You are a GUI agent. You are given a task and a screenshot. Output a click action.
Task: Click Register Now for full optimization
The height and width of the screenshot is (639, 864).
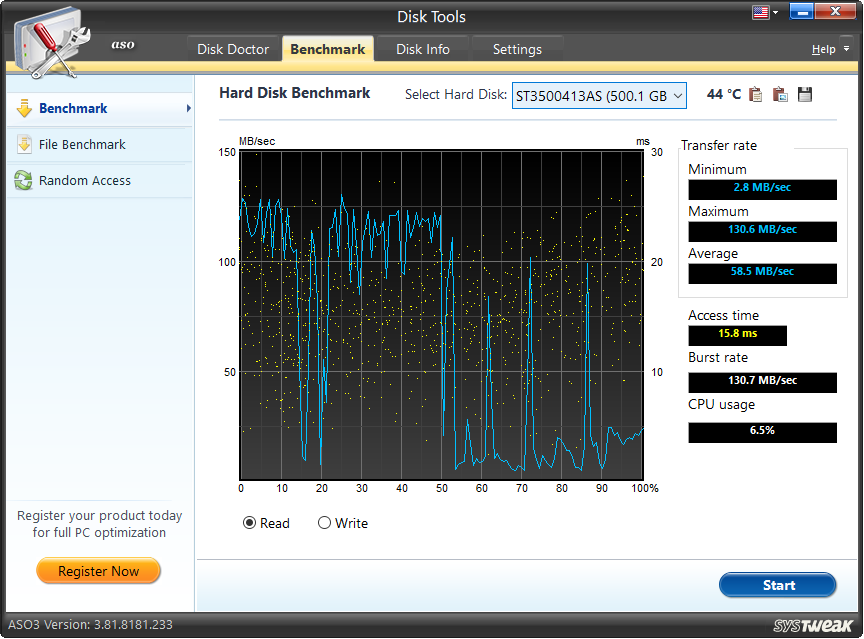point(98,571)
